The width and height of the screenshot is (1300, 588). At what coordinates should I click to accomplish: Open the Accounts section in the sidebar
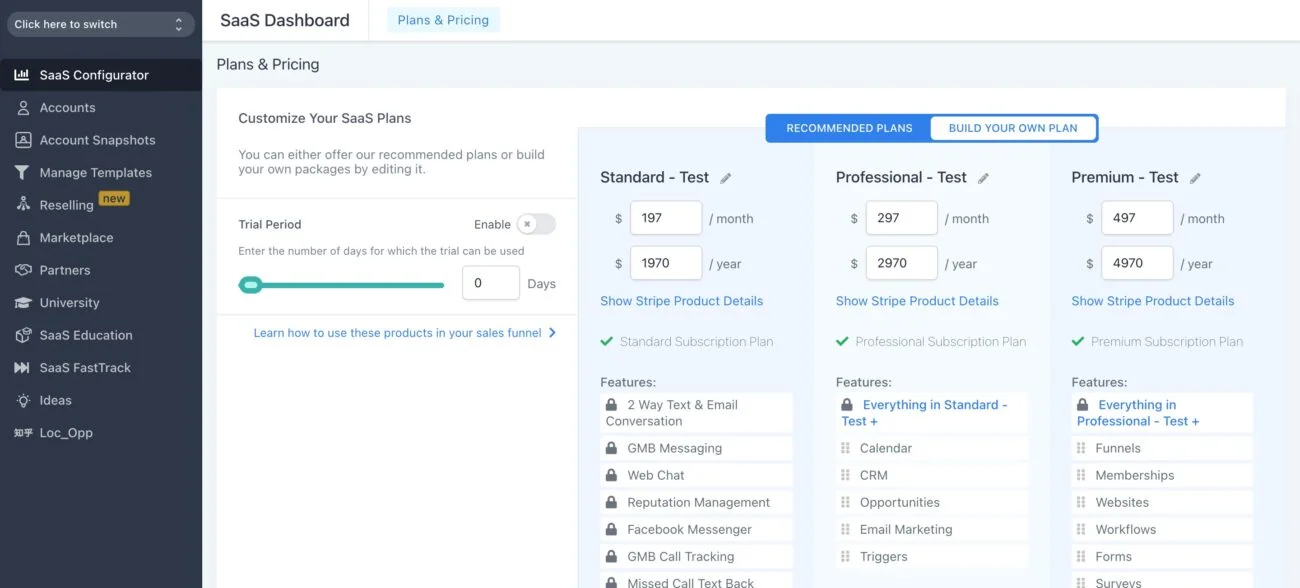(x=67, y=107)
